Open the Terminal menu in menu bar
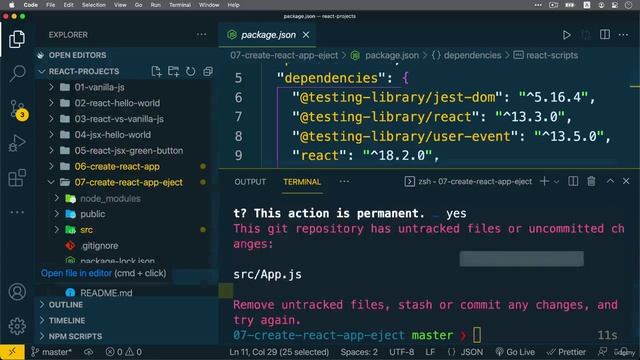 click(180, 5)
